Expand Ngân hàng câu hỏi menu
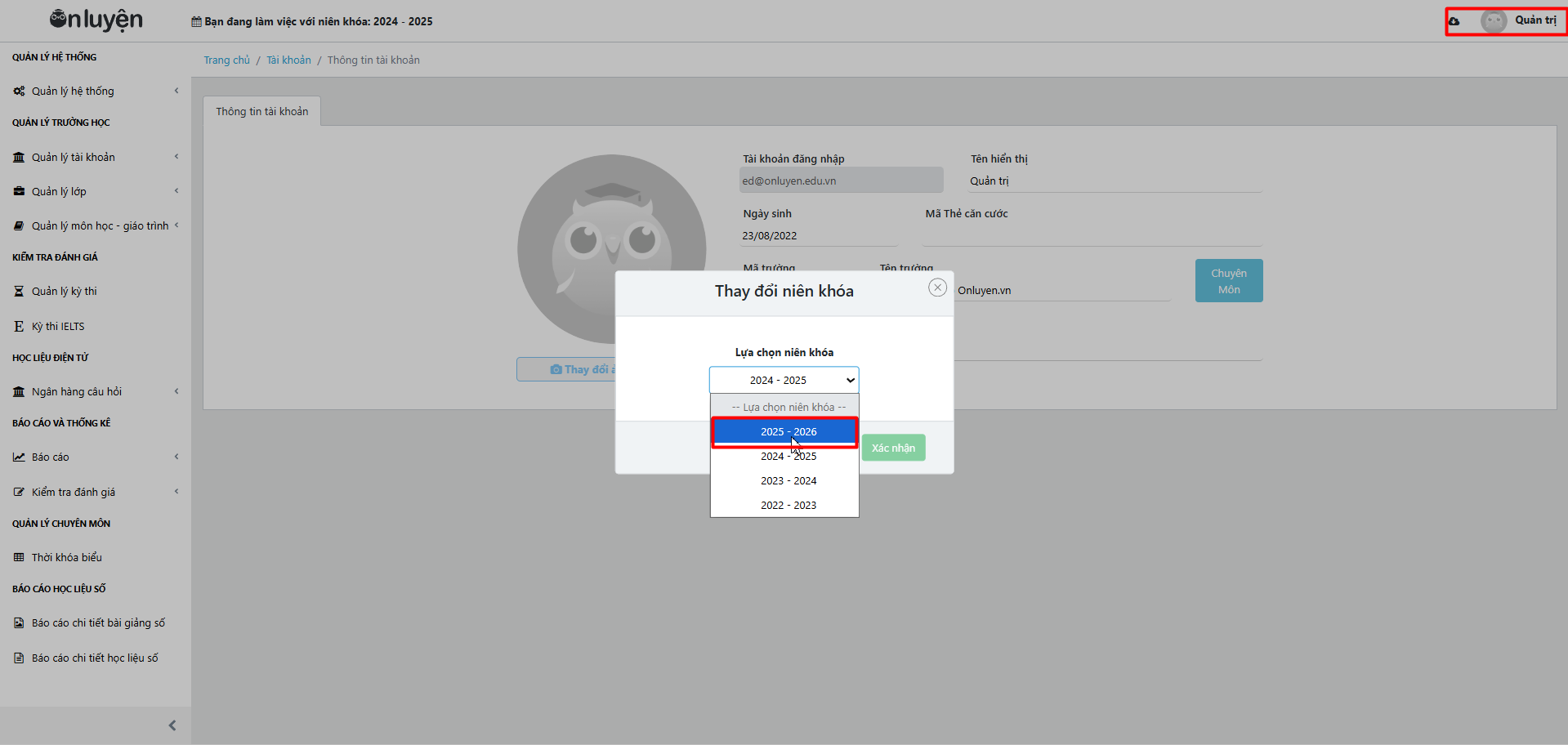The height and width of the screenshot is (745, 1568). [77, 392]
